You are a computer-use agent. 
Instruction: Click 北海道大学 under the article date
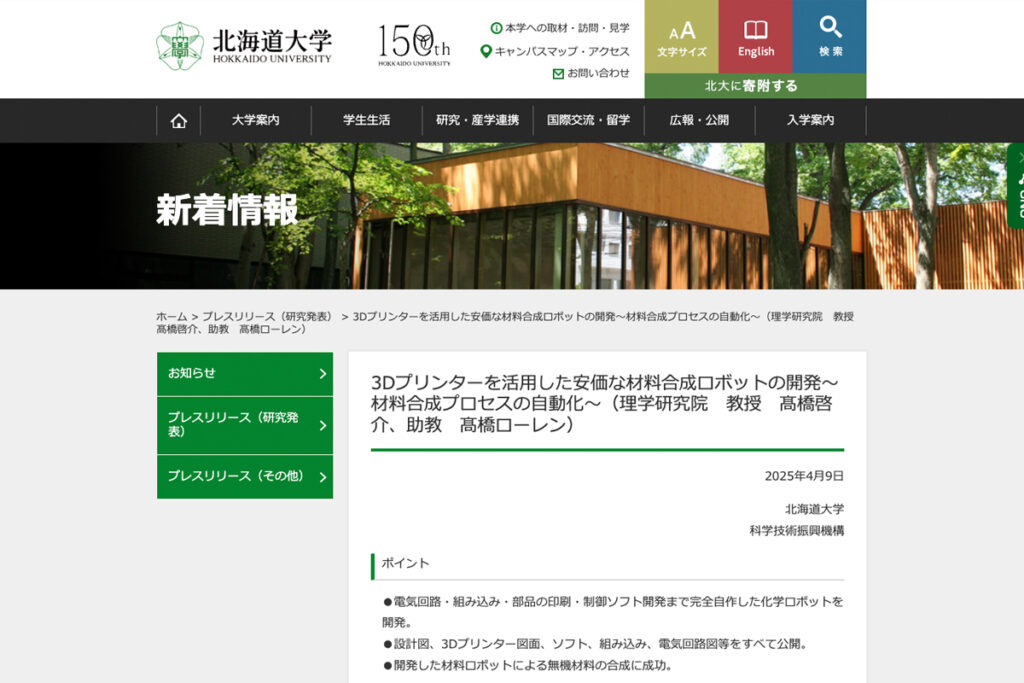814,509
